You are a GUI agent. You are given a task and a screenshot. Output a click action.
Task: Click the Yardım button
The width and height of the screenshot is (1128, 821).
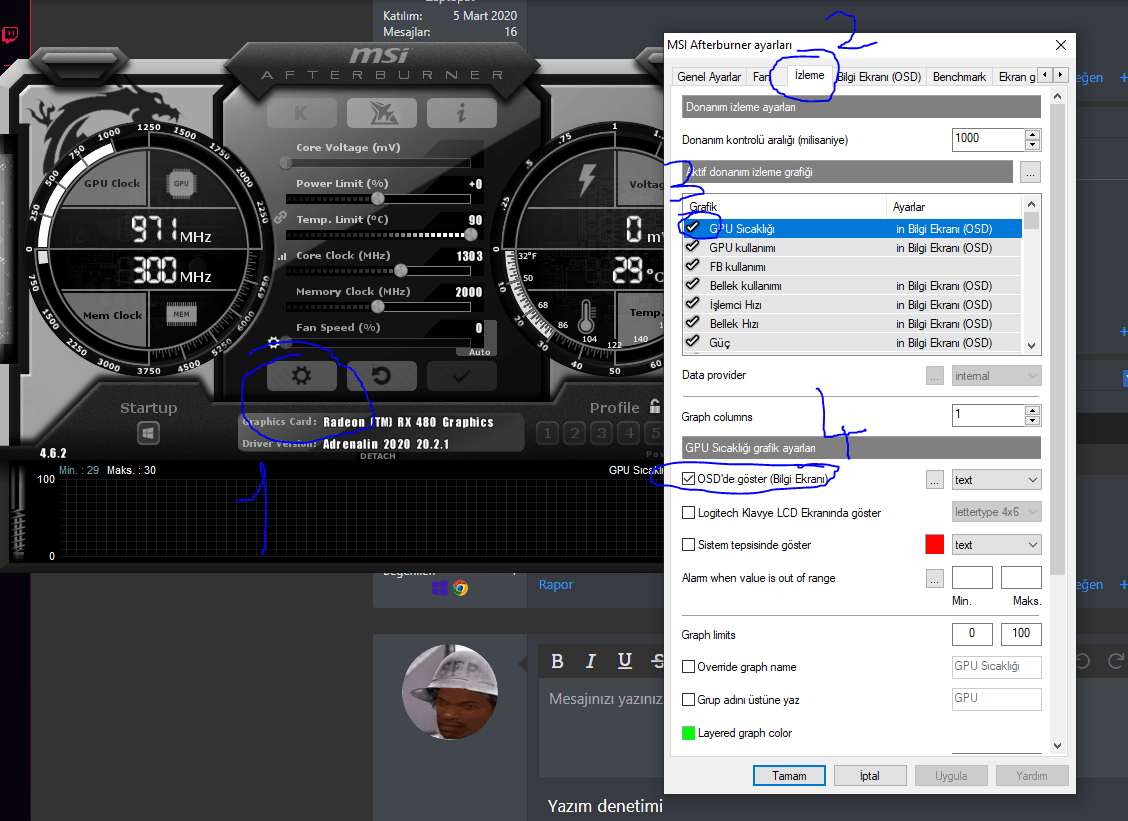1032,776
